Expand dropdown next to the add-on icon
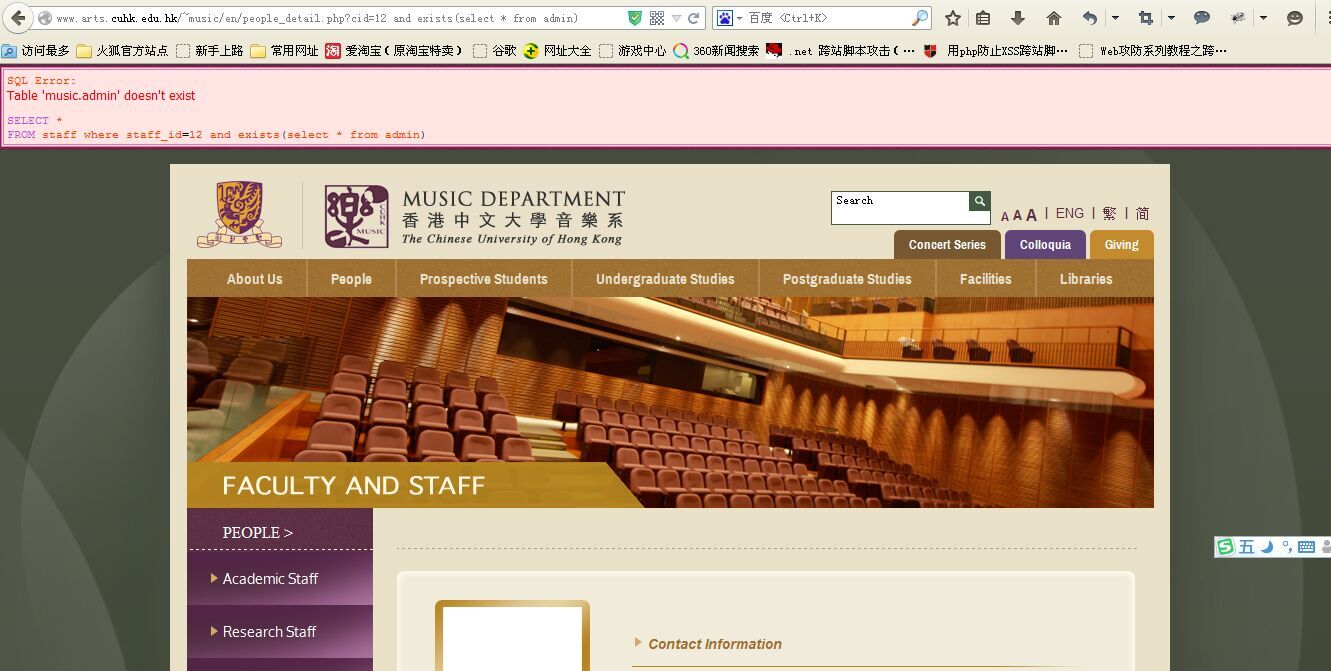The height and width of the screenshot is (671, 1331). (x=1264, y=18)
